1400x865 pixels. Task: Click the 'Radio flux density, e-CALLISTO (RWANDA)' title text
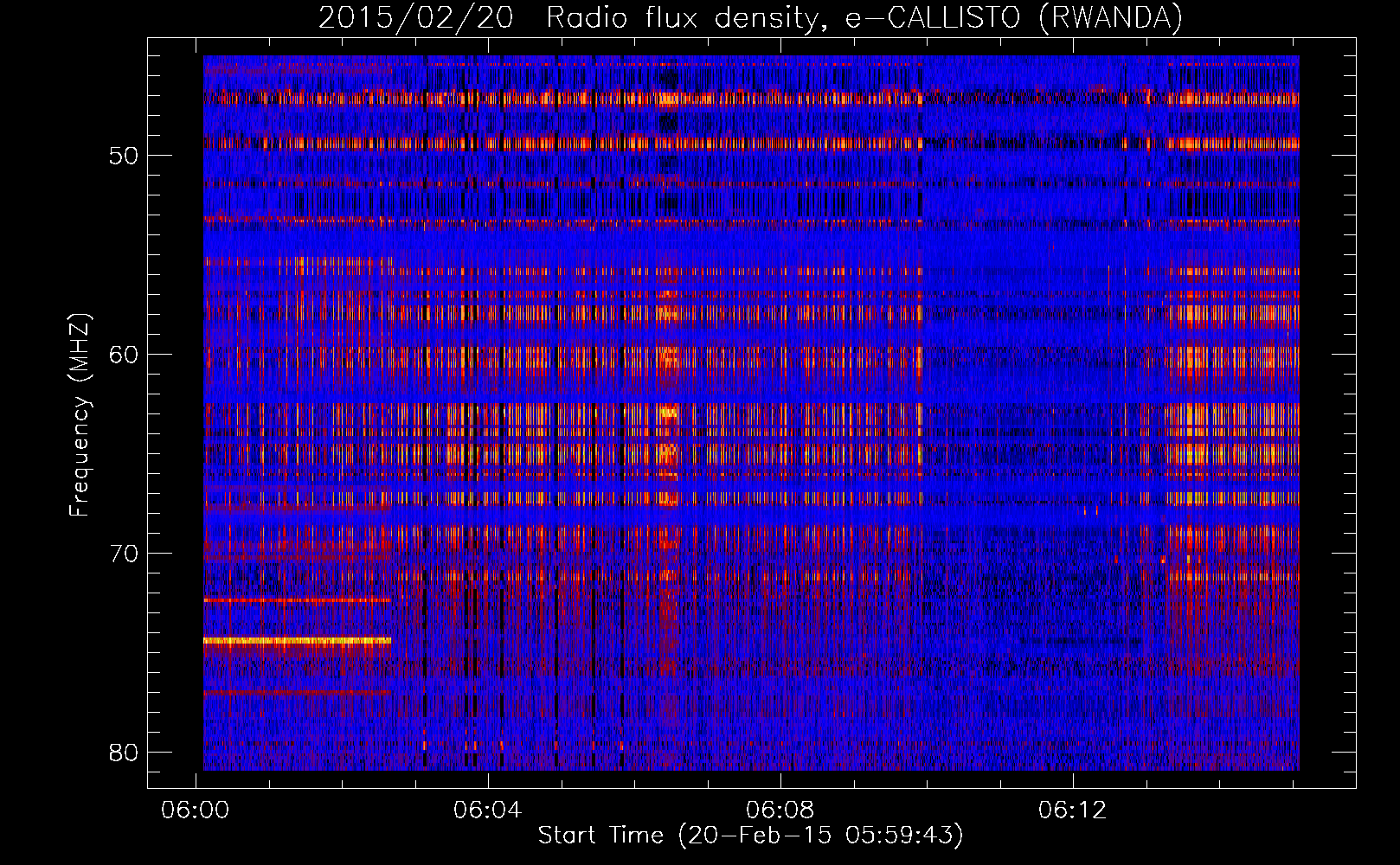pos(864,17)
